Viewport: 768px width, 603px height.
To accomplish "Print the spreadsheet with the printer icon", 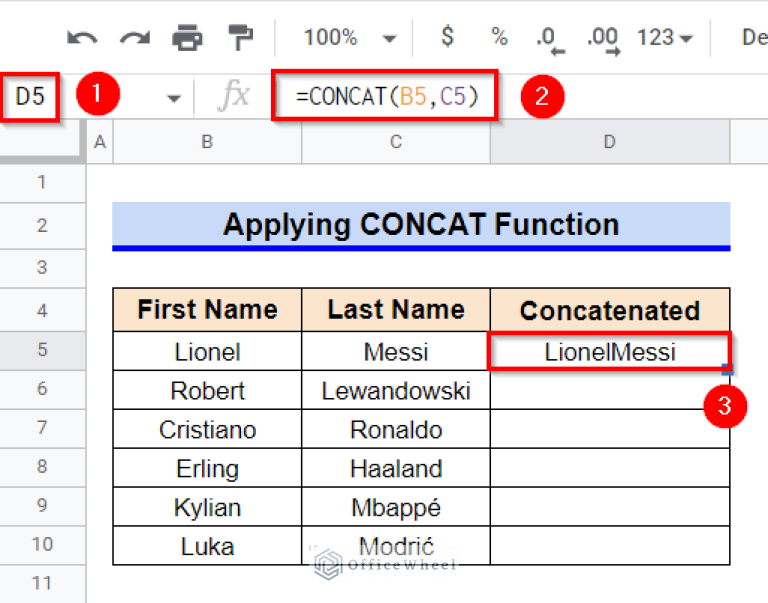I will coord(187,38).
